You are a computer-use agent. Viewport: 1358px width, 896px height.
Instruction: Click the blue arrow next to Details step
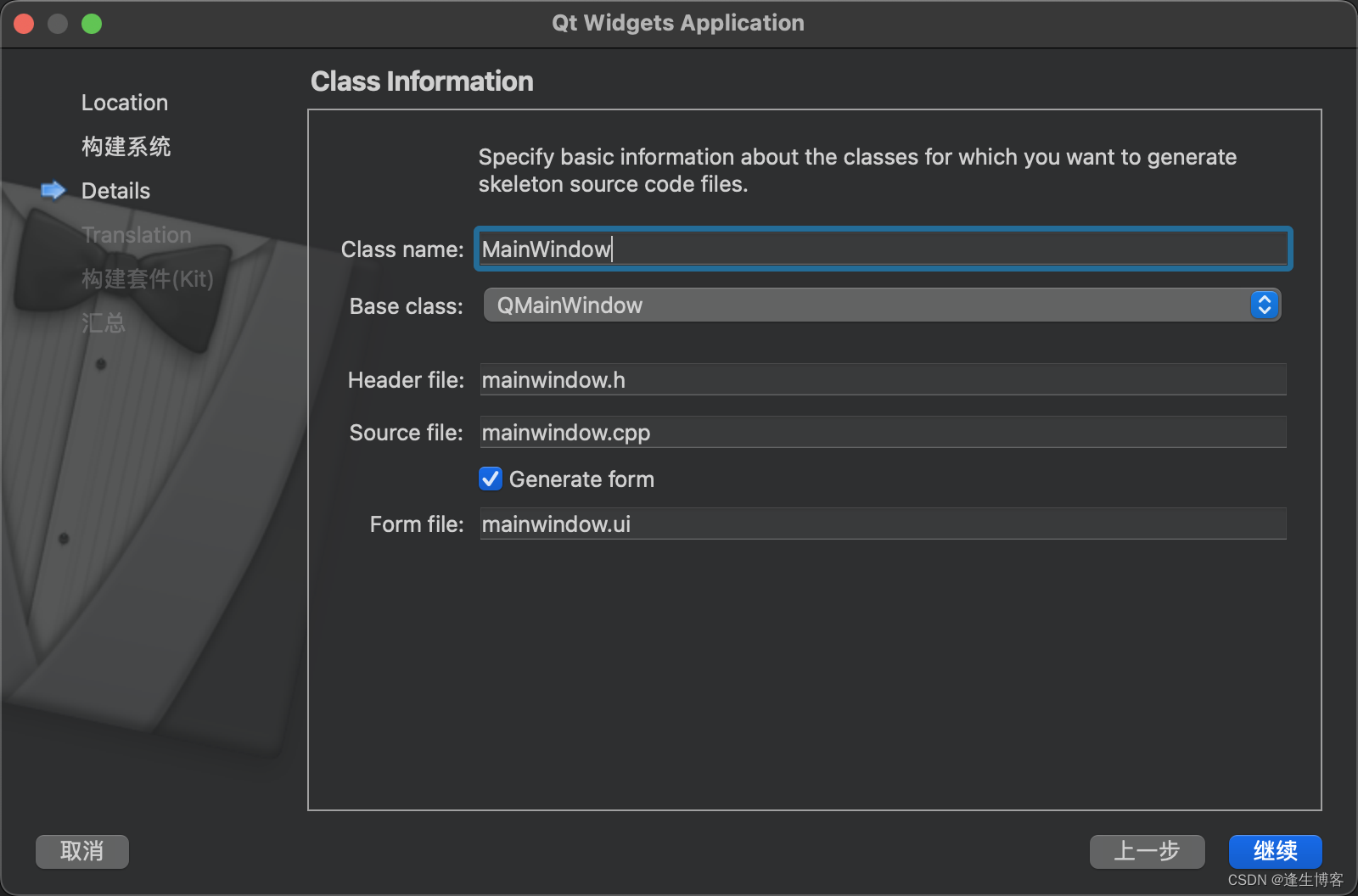click(53, 191)
